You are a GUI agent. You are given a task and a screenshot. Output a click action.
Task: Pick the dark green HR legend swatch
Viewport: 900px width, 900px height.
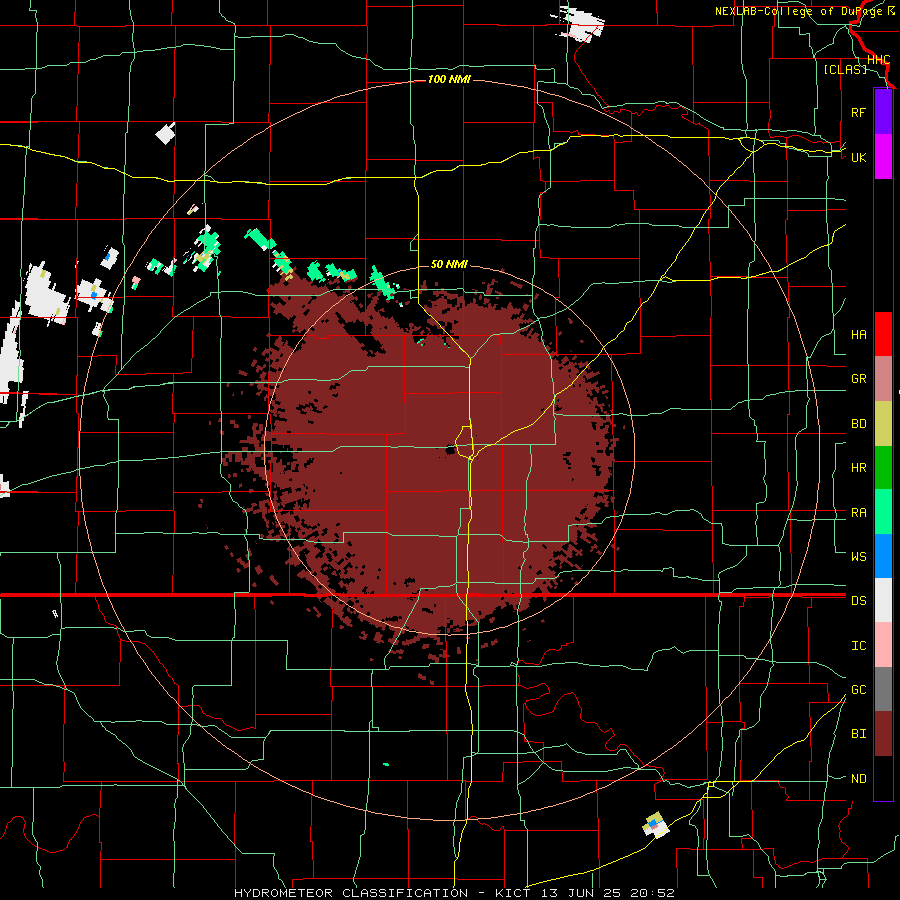pos(883,468)
